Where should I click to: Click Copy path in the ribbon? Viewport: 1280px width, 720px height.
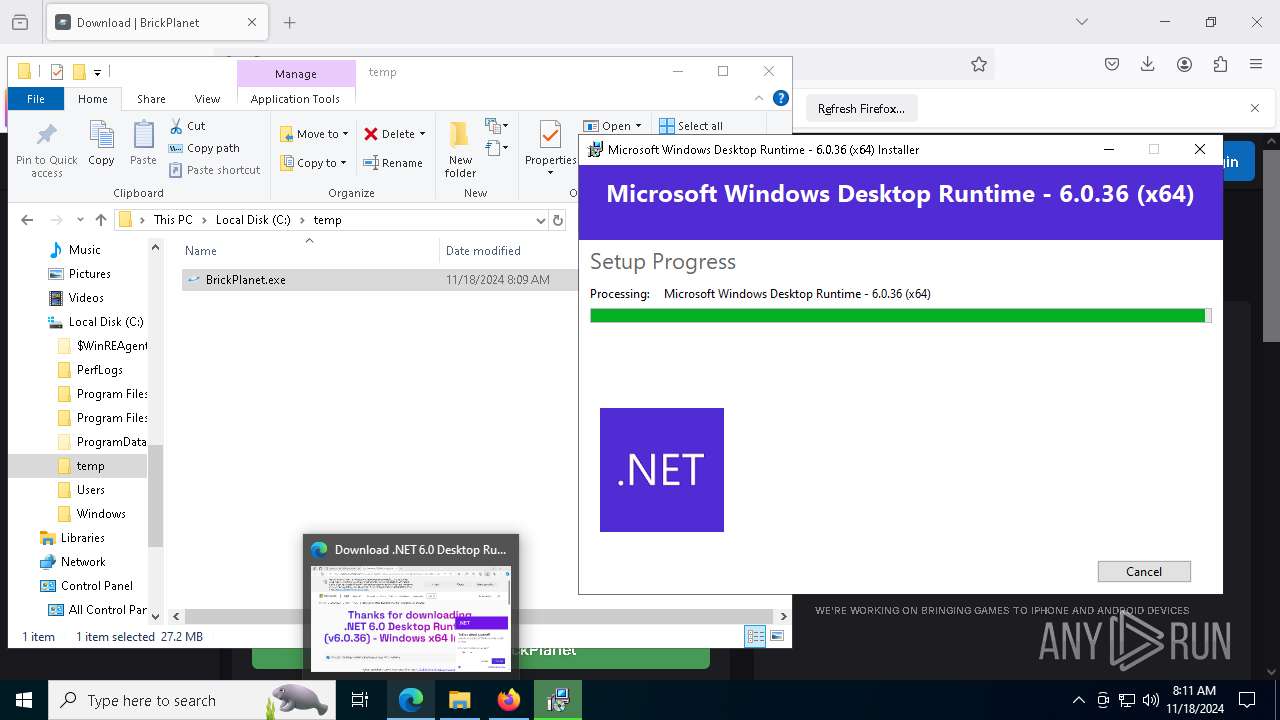[204, 148]
